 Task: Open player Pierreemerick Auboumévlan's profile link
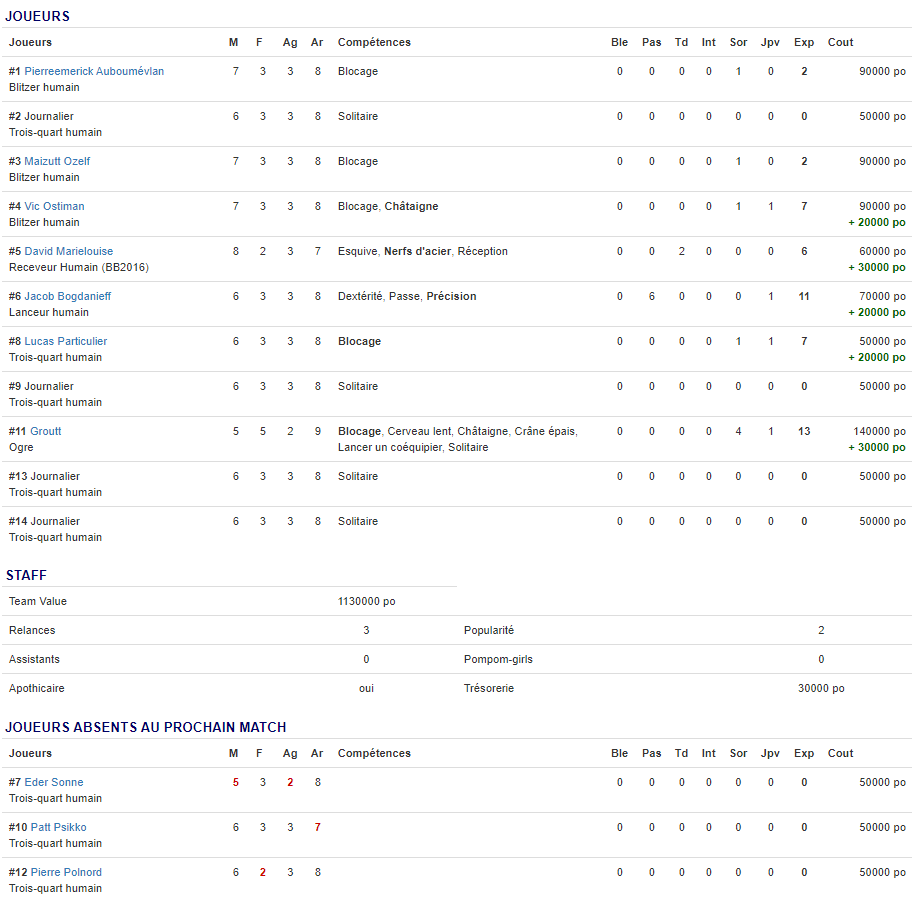(94, 72)
